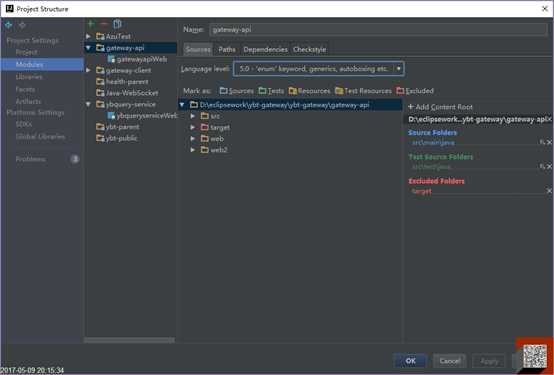Open the Language level dropdown
554x375 pixels.
coord(318,69)
